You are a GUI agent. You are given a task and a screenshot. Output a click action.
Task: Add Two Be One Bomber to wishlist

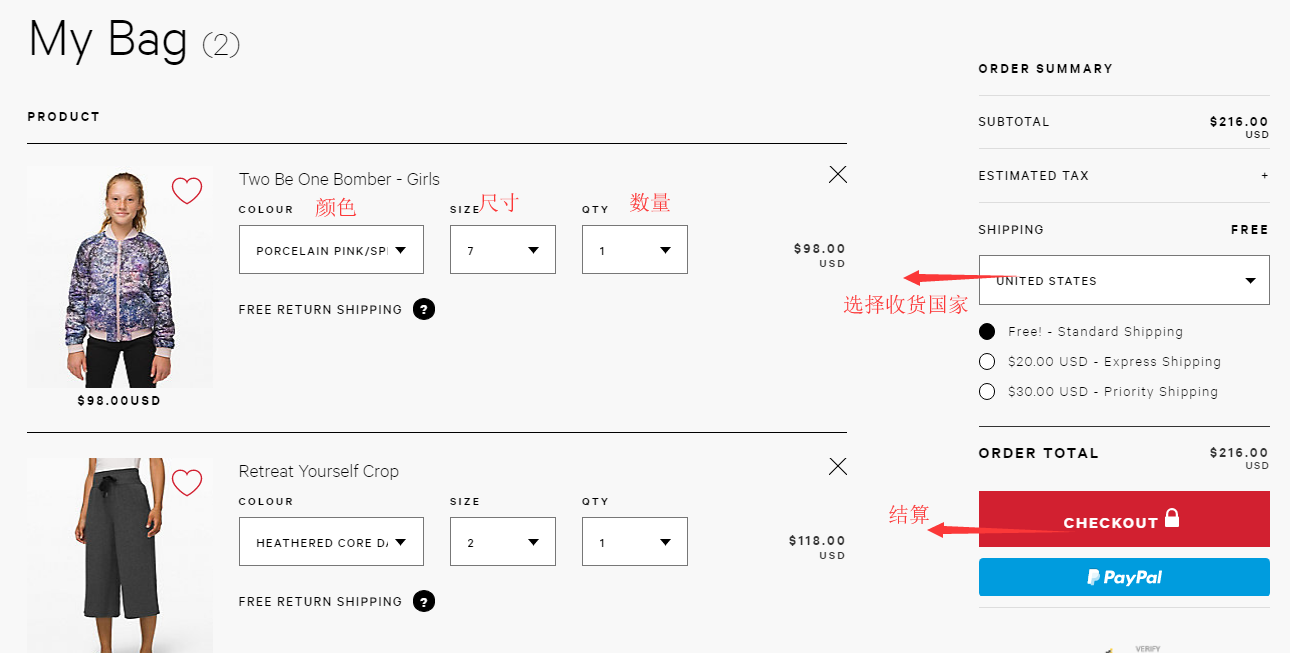point(187,190)
